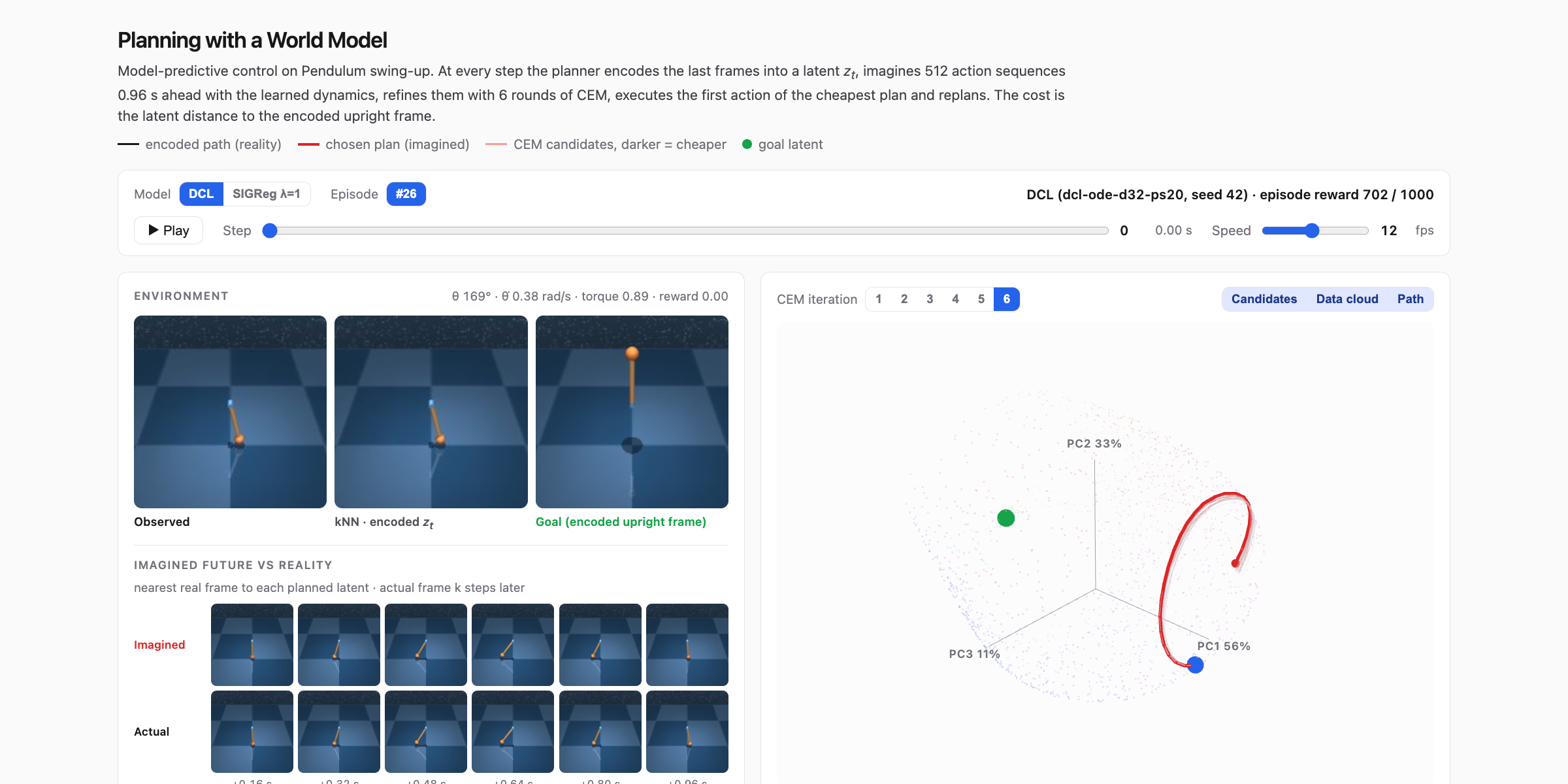Select CEM iteration 4
This screenshot has width=1568, height=784.
955,299
